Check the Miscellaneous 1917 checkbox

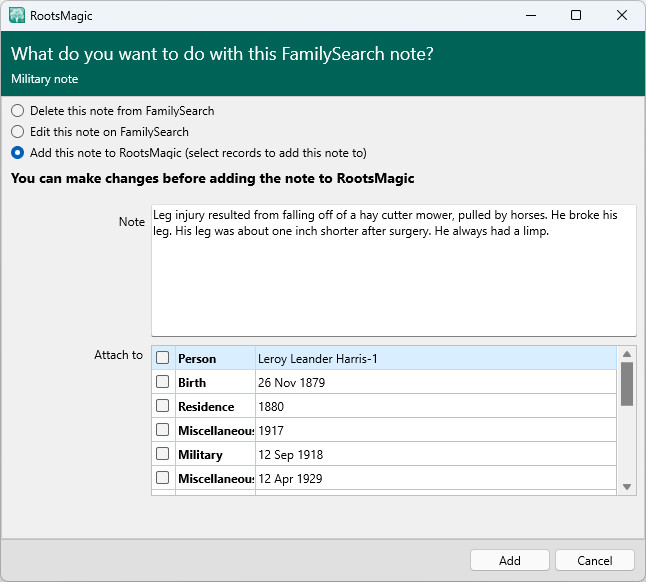[163, 430]
